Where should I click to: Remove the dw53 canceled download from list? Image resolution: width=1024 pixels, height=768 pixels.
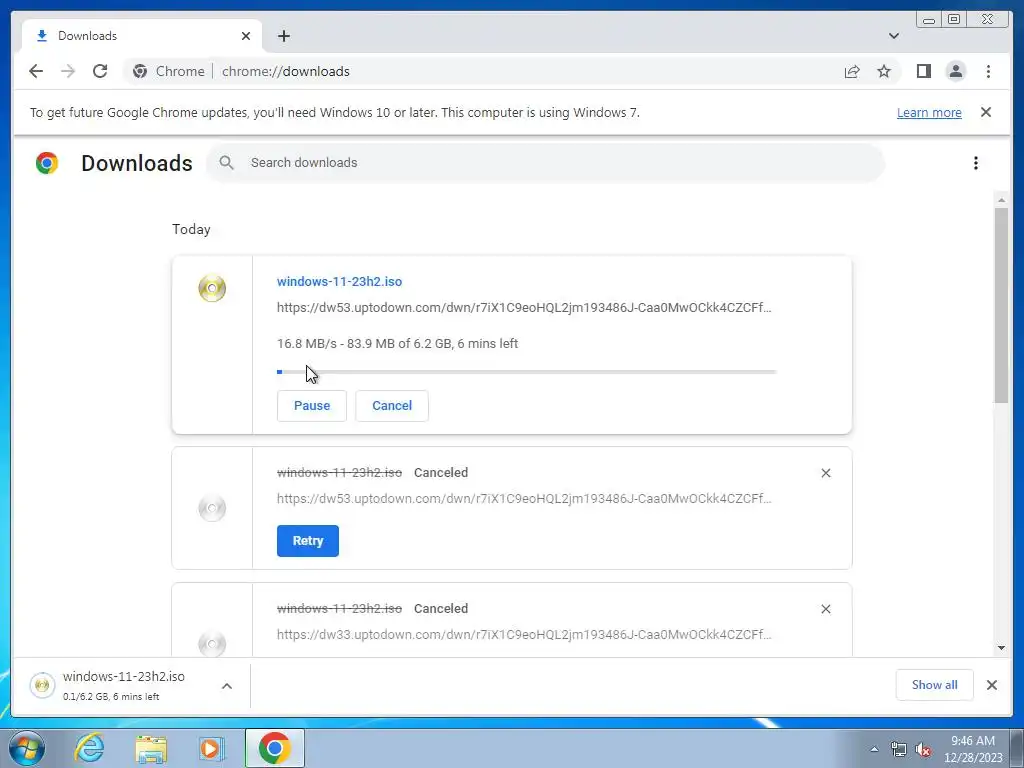pyautogui.click(x=825, y=473)
